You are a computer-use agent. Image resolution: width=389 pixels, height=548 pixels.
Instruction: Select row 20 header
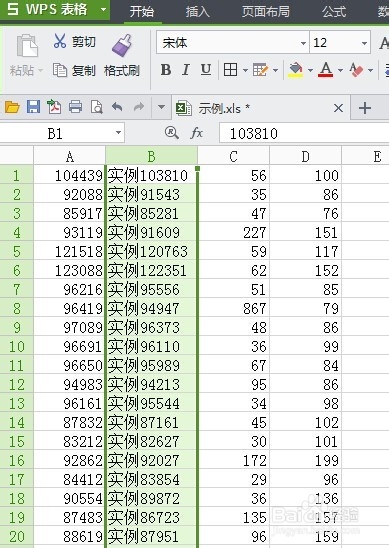point(16,536)
